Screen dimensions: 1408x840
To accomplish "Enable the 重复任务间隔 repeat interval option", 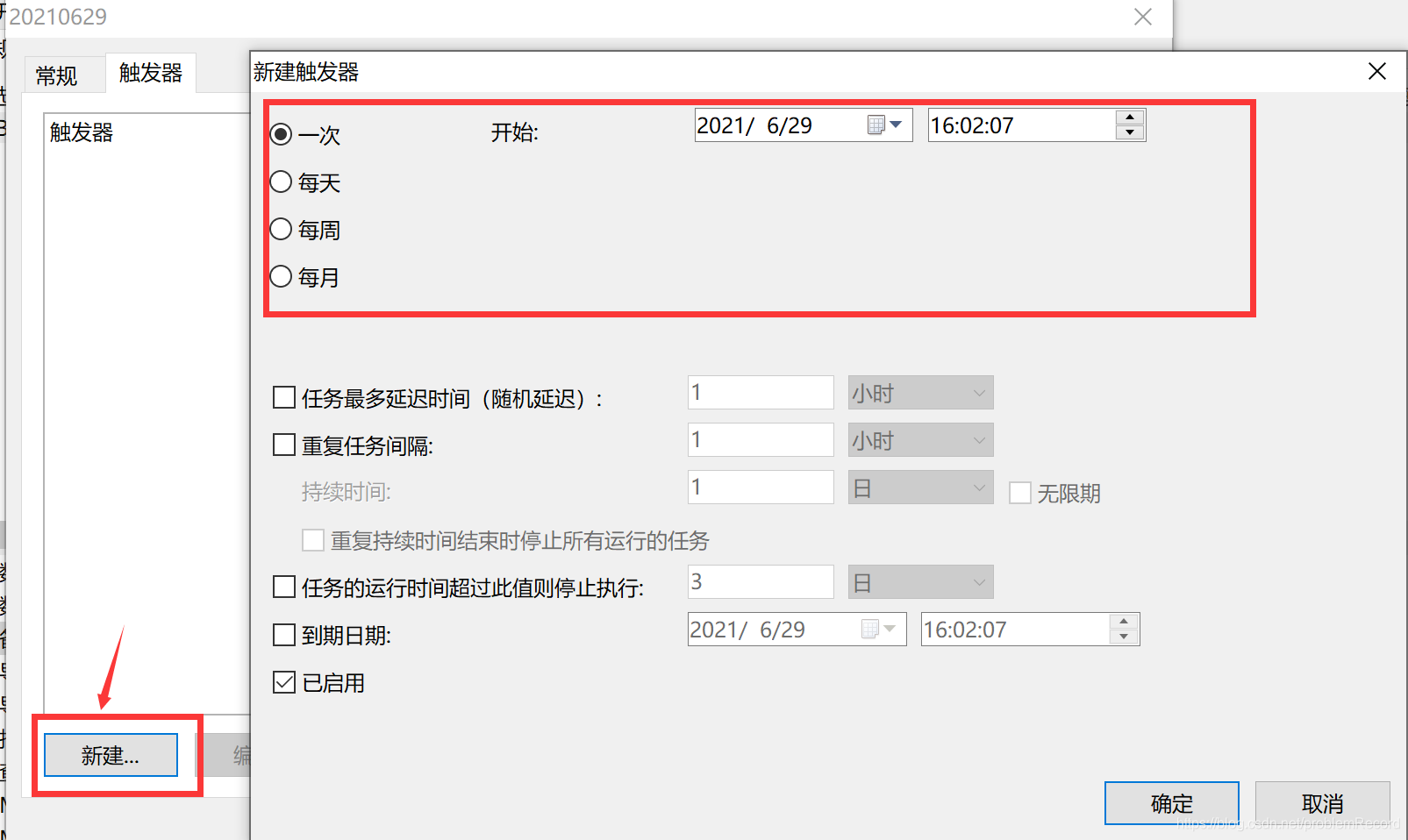I will [x=282, y=445].
